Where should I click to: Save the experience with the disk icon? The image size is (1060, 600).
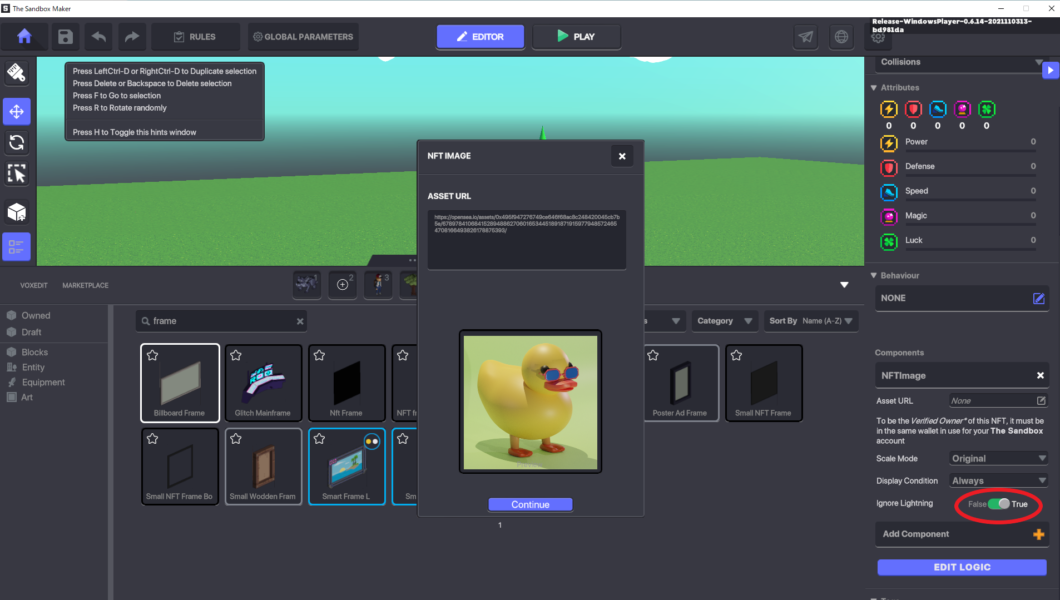65,36
